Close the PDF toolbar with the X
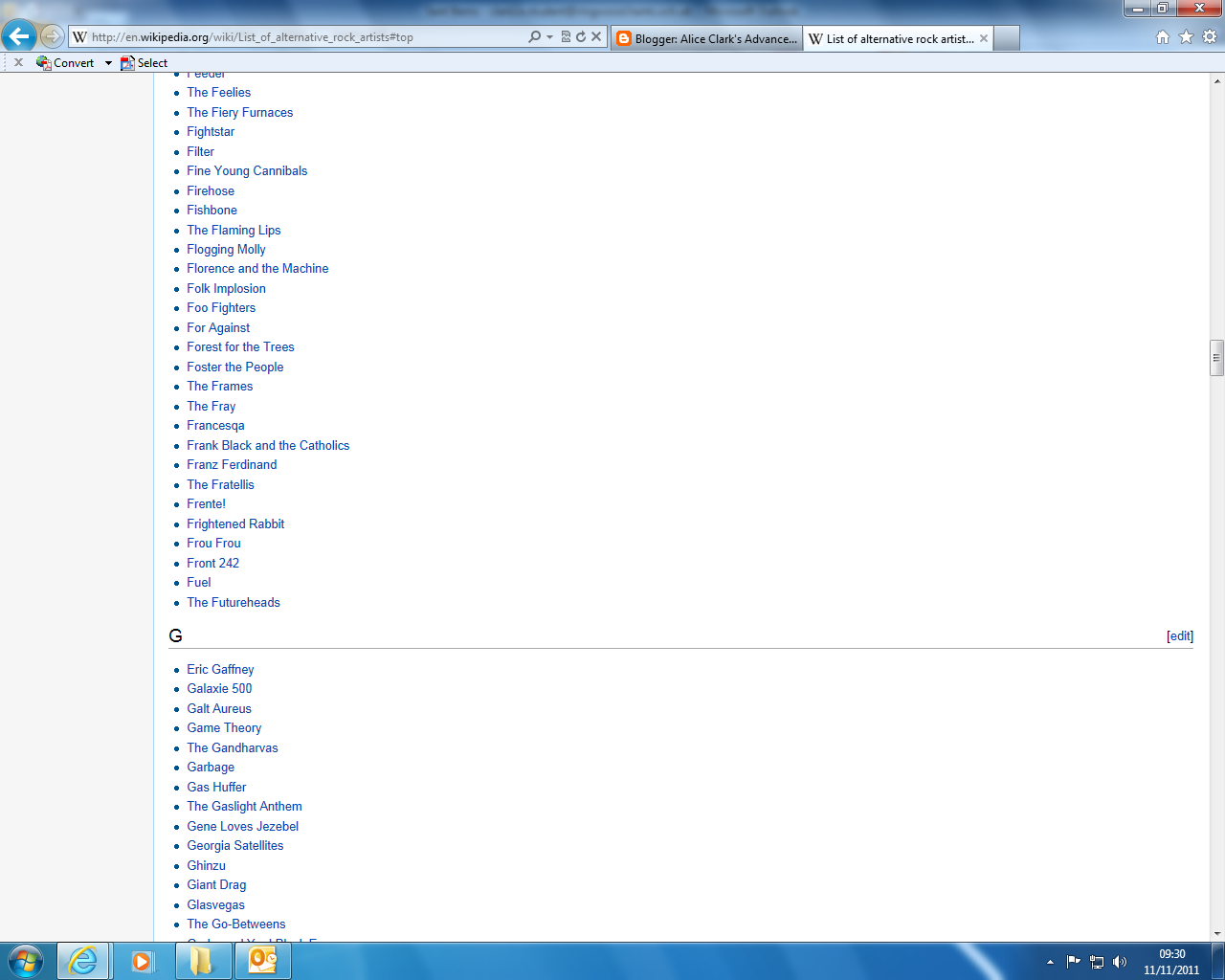 pyautogui.click(x=18, y=62)
